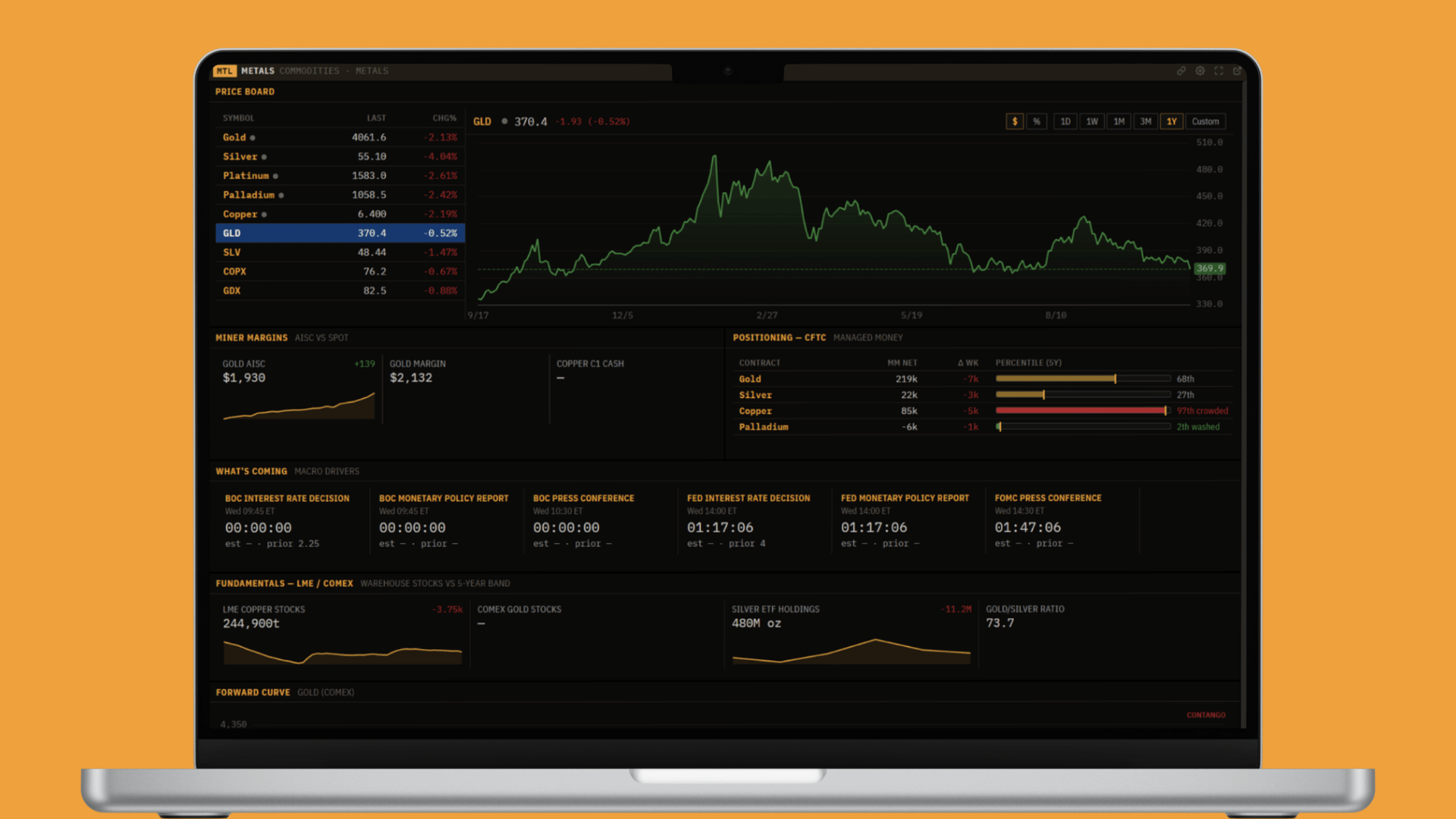Select the GLD row in price board
The height and width of the screenshot is (819, 1456).
point(340,233)
